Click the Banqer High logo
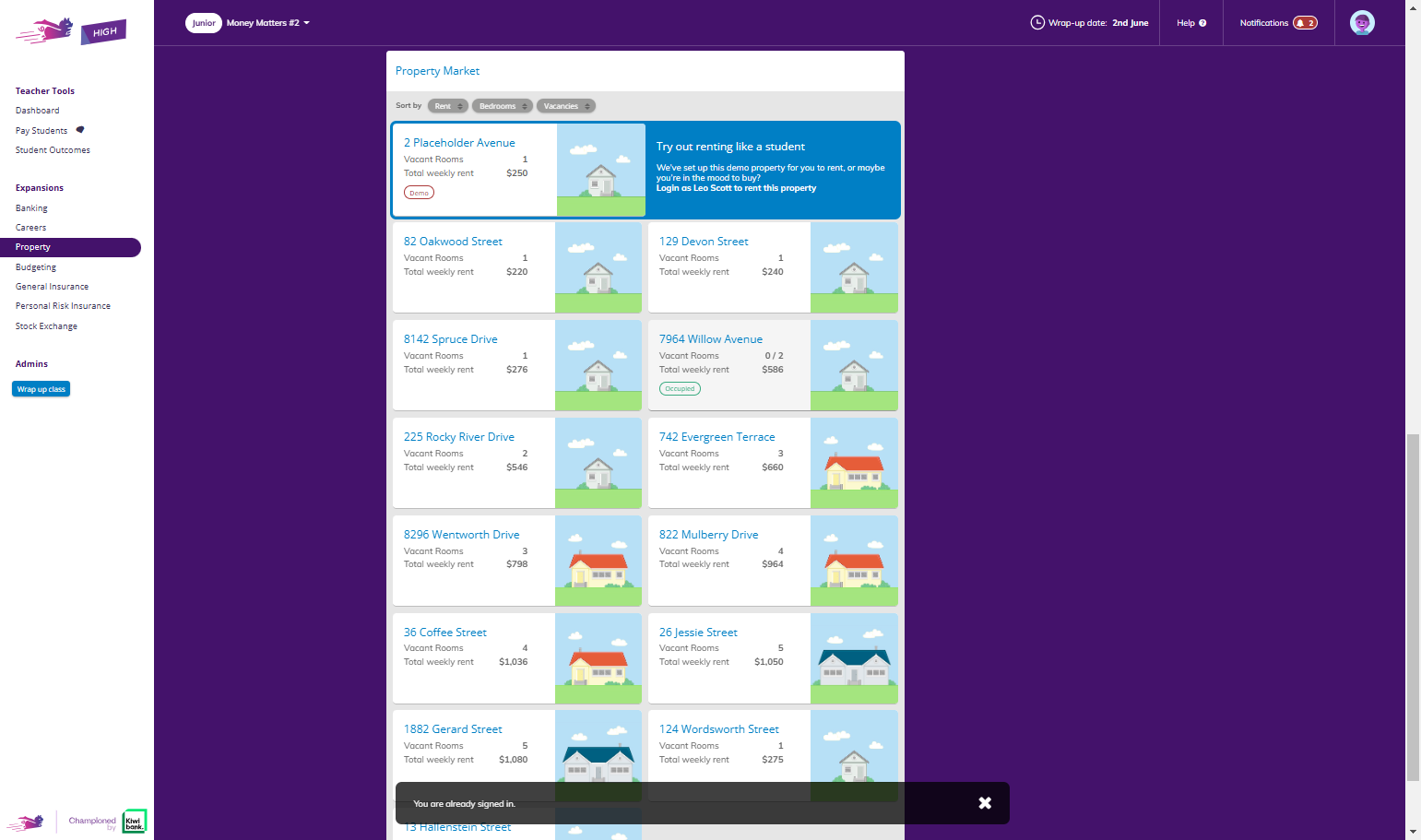The image size is (1421, 840). click(71, 31)
